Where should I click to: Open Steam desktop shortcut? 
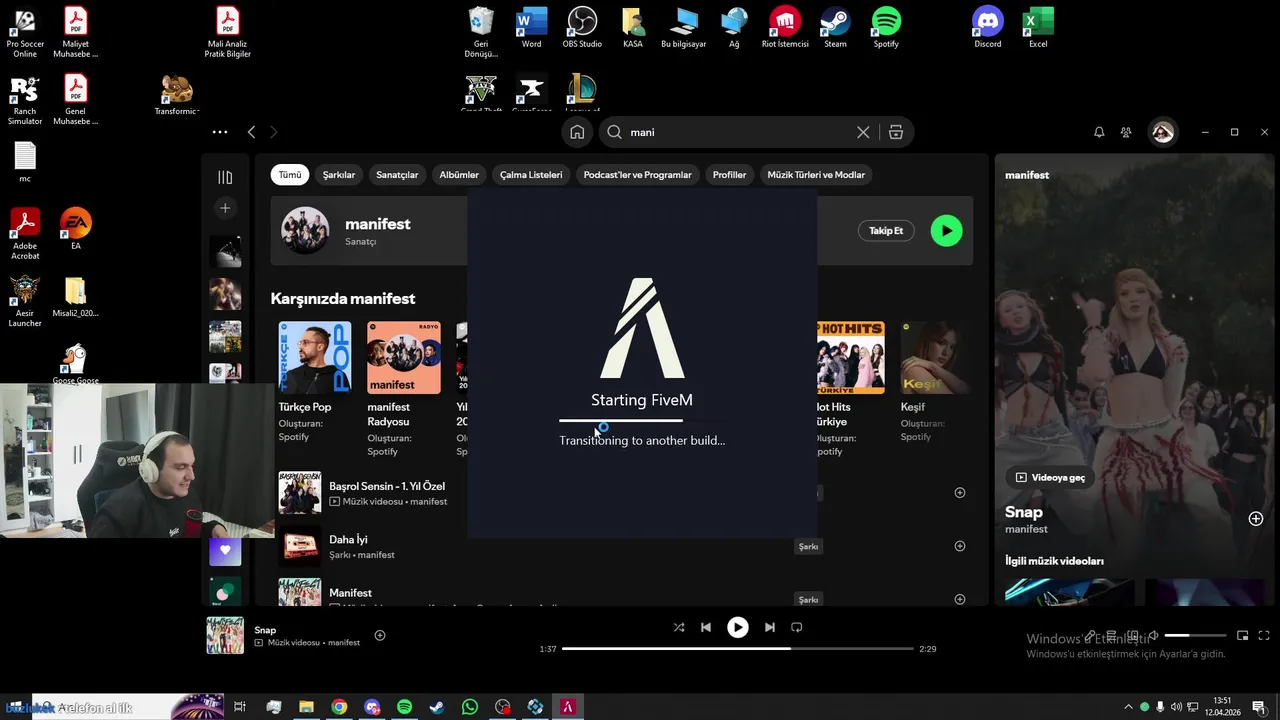click(835, 27)
